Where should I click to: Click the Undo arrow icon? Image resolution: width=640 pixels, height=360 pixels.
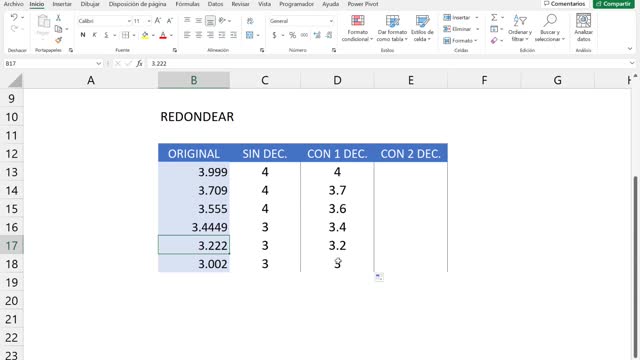click(x=14, y=18)
